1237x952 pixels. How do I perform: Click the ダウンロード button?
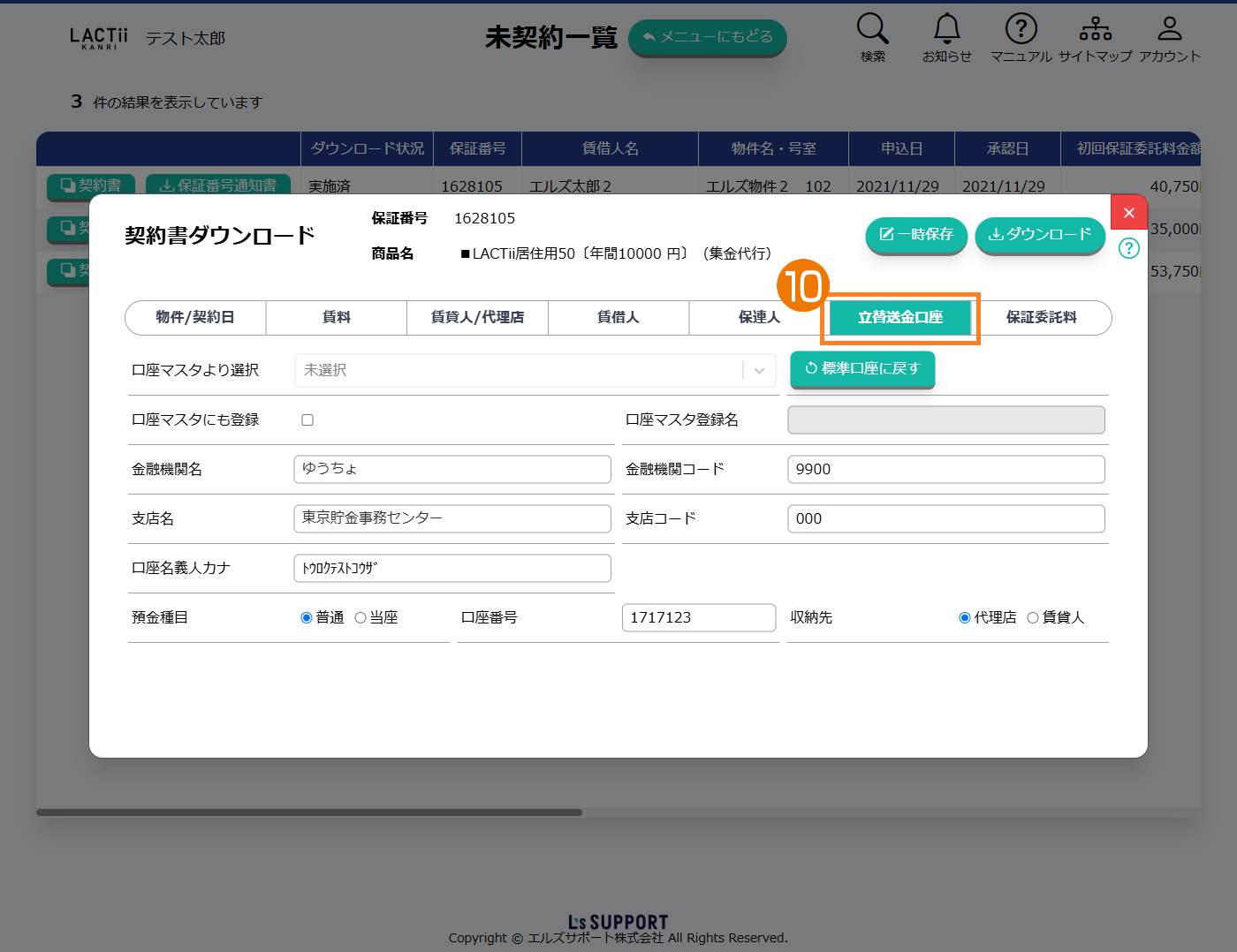[1039, 235]
